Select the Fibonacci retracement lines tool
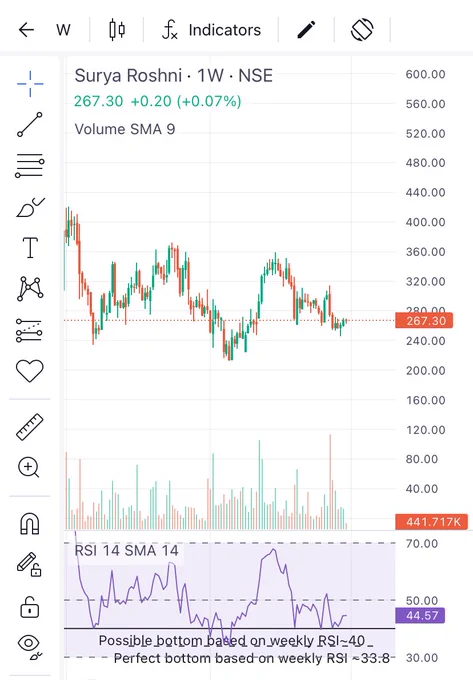Screen dimensions: 473x680 coord(30,165)
